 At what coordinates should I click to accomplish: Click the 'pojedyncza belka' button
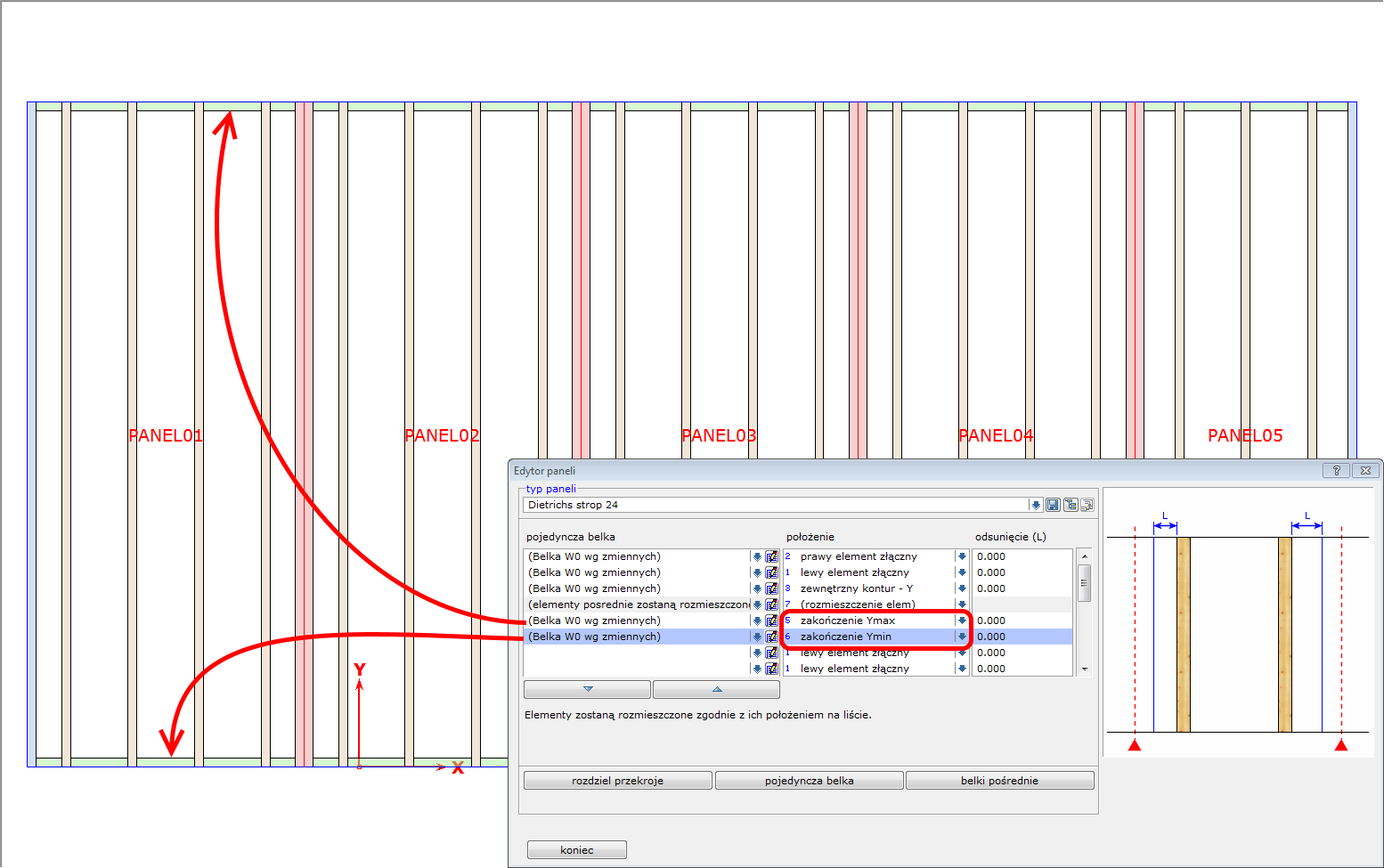[809, 781]
